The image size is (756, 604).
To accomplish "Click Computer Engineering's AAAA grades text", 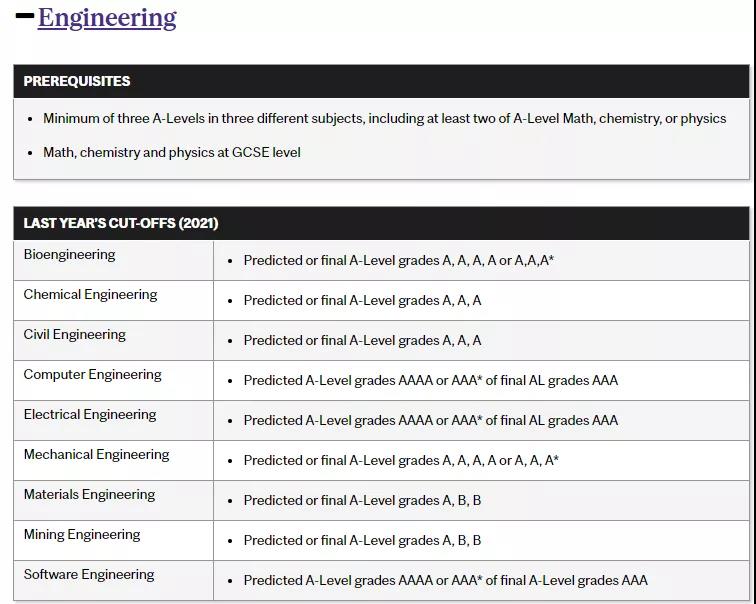I will tap(430, 380).
